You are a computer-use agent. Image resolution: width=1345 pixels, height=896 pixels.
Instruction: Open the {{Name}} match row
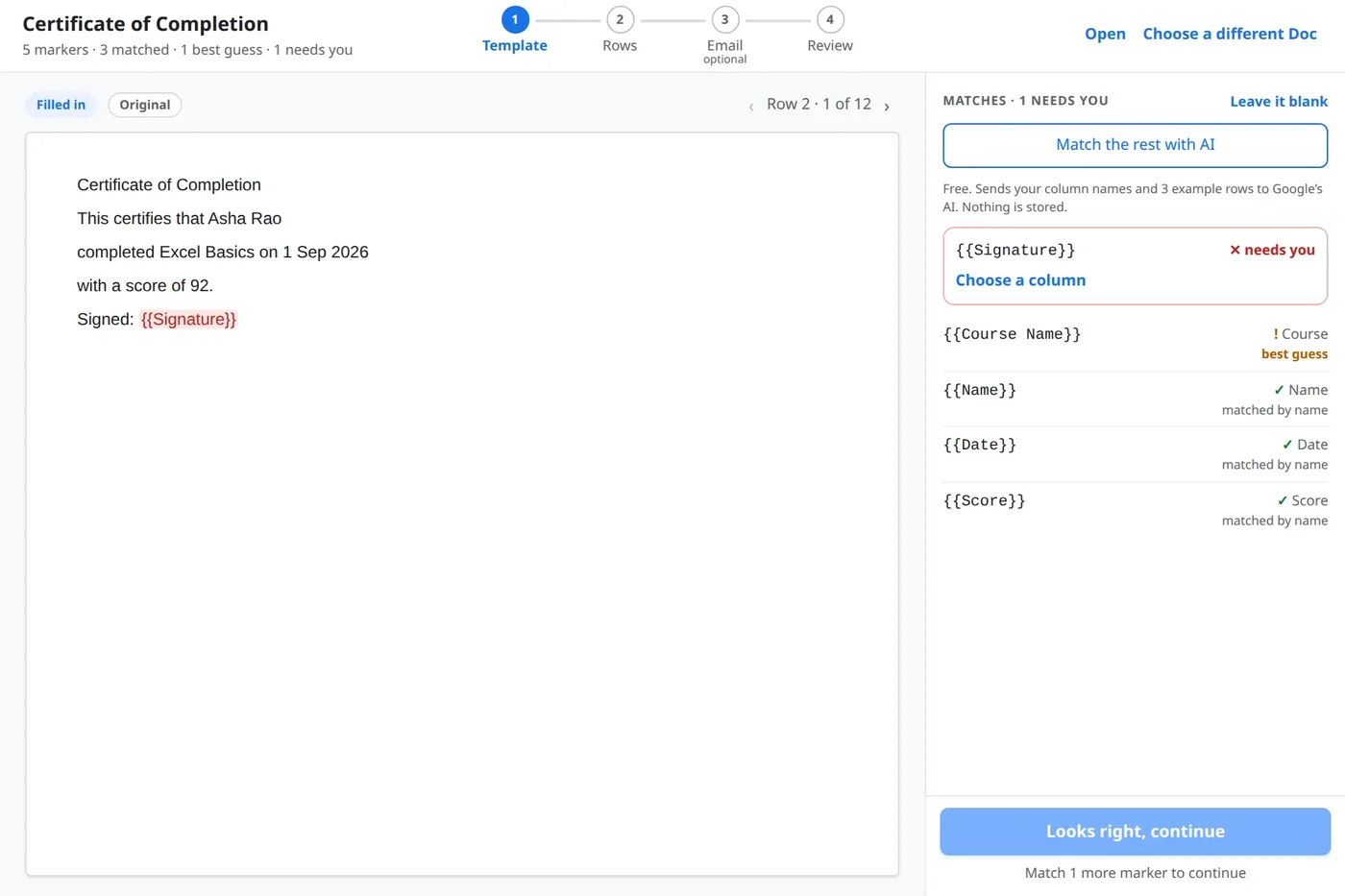[x=1136, y=399]
